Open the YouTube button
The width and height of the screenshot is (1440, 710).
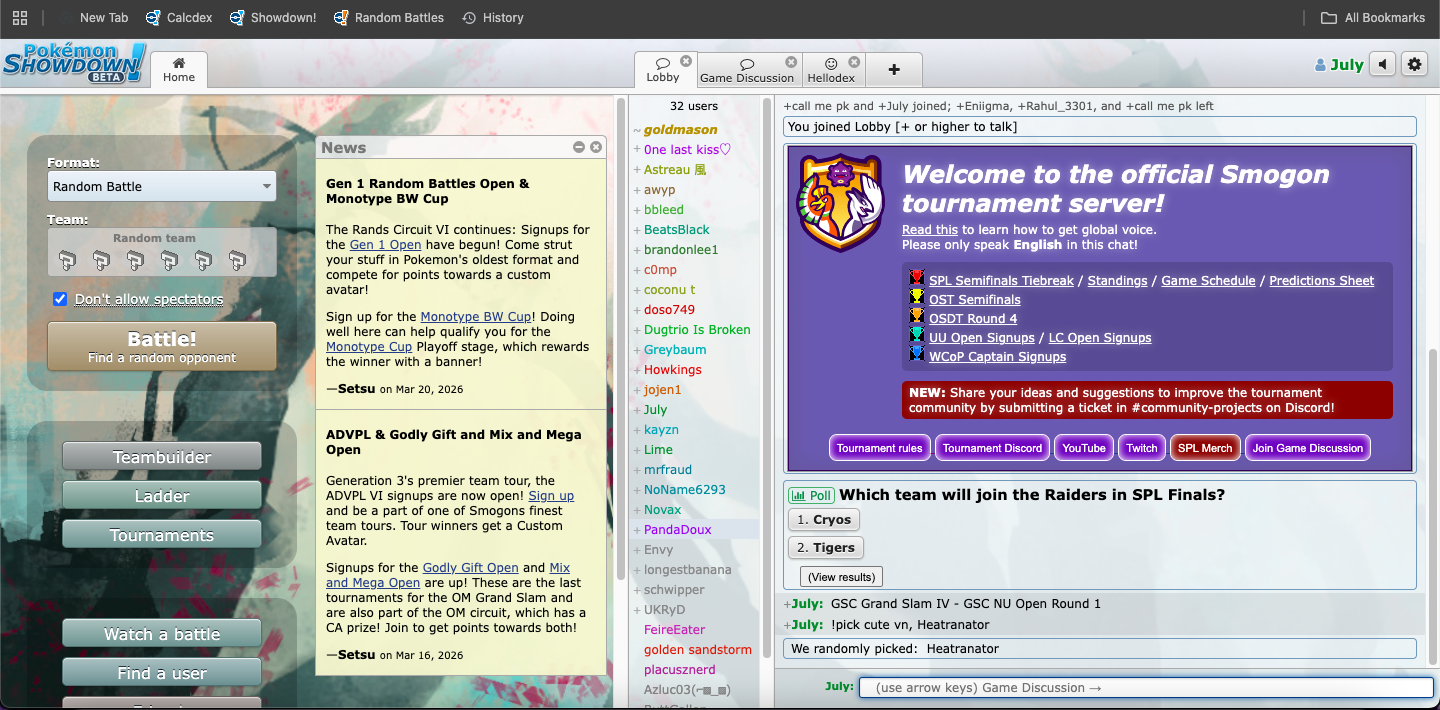(x=1084, y=448)
